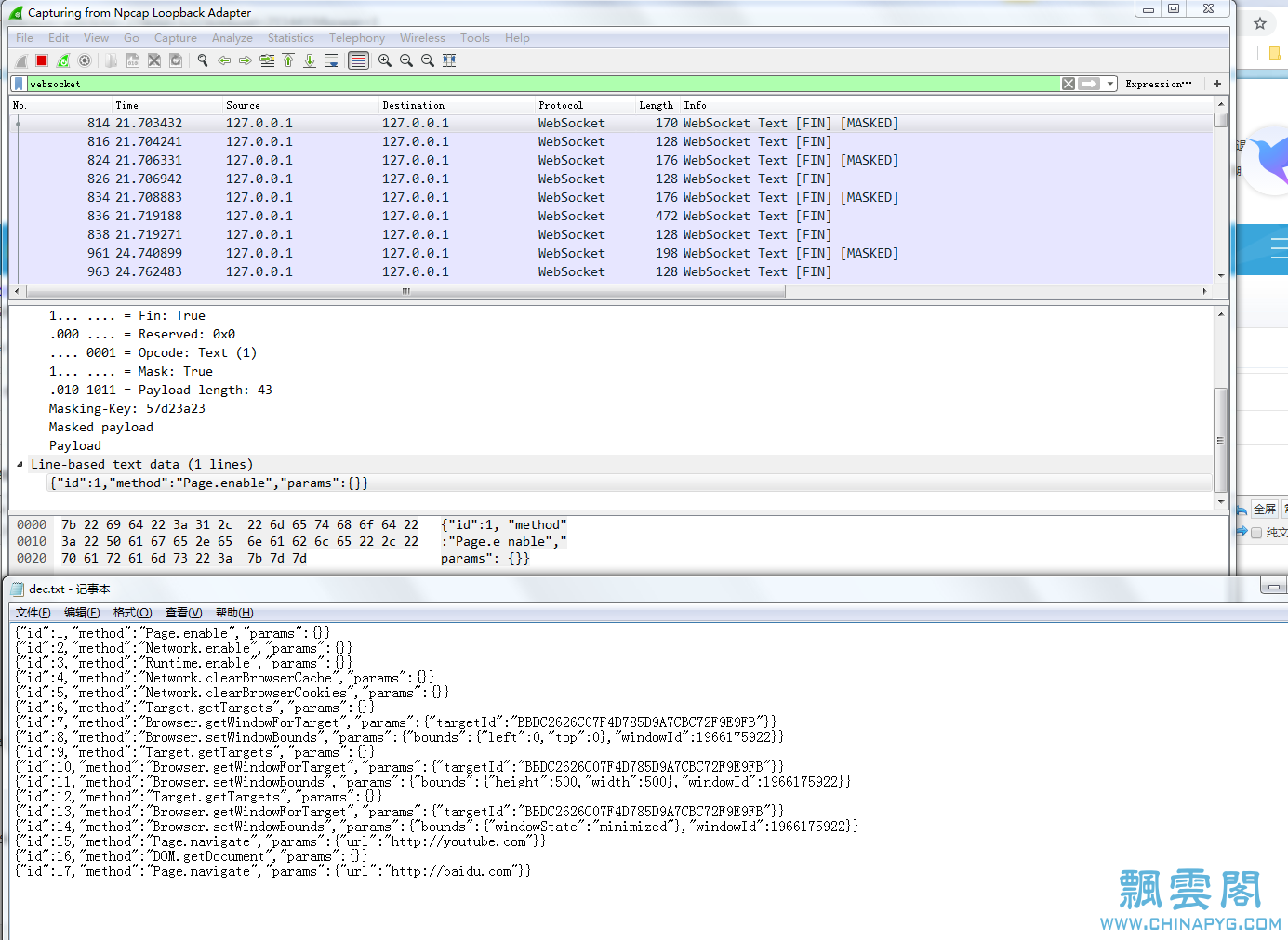Open Notepad 查看(V) menu
Screen dimensions: 1288x940
[183, 613]
